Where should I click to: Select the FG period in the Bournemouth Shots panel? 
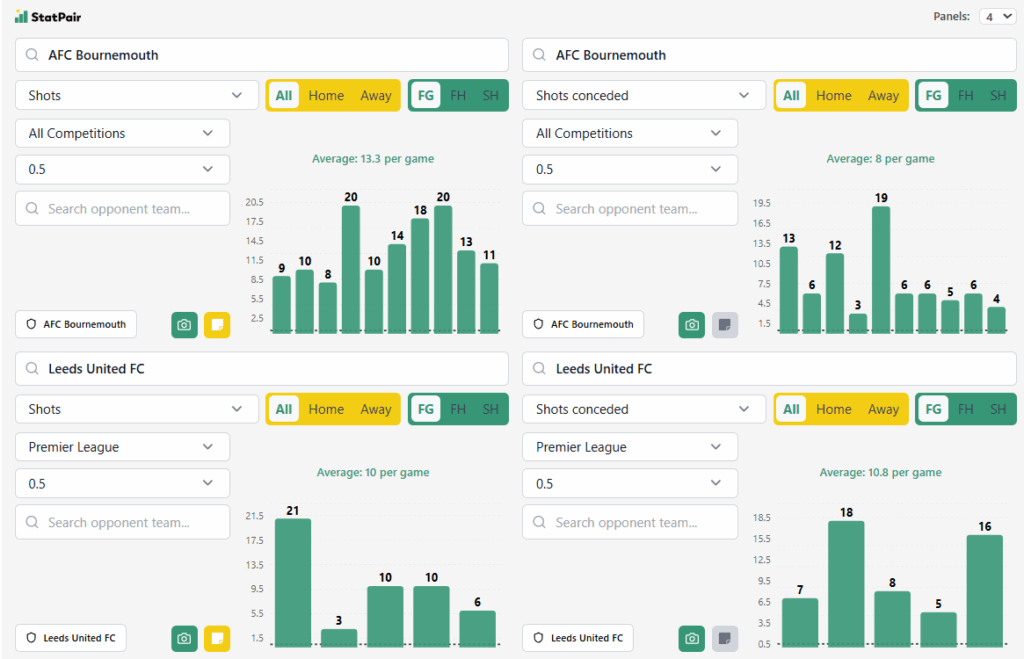point(425,95)
